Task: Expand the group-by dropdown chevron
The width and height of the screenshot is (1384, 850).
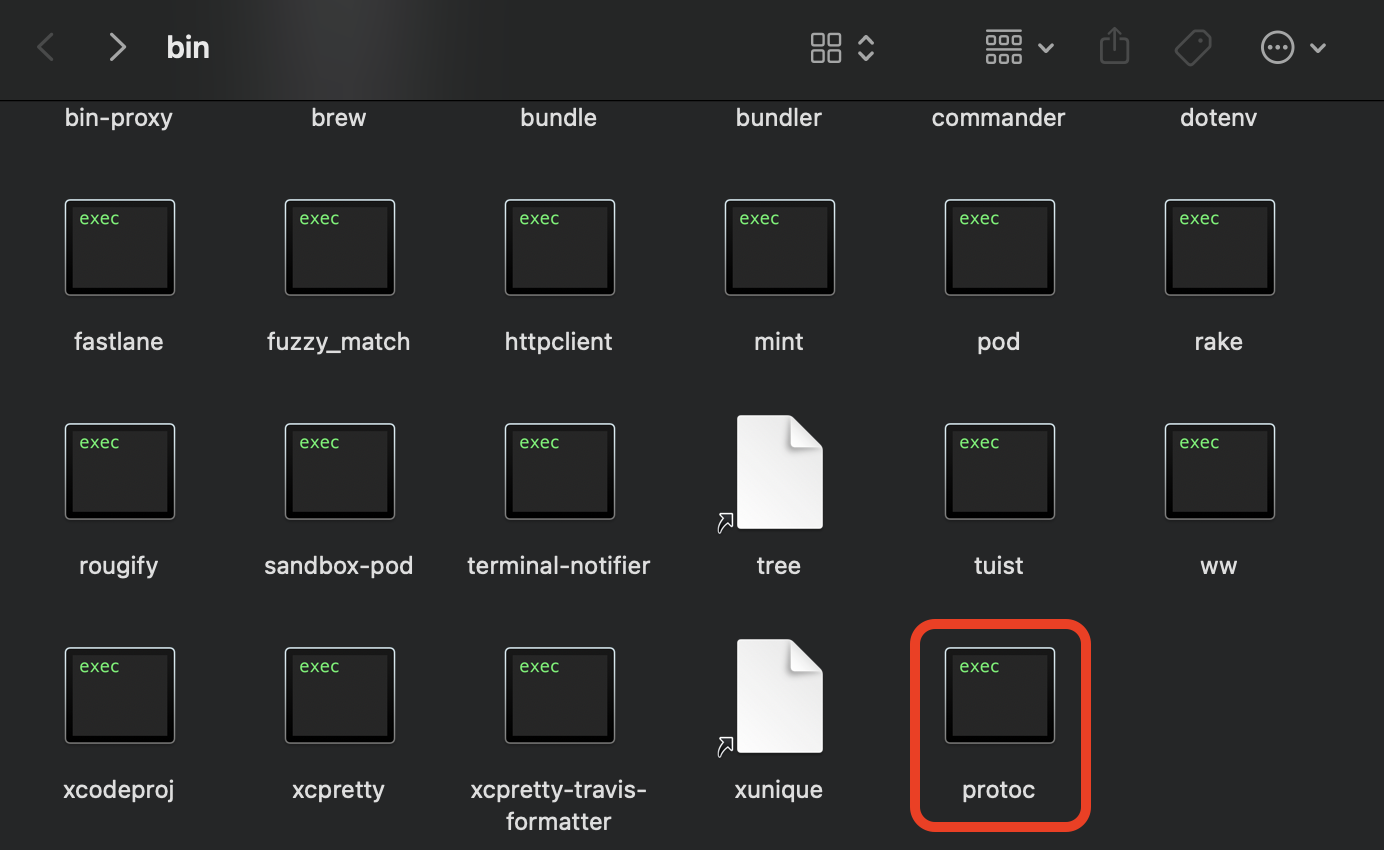Action: coord(1046,48)
